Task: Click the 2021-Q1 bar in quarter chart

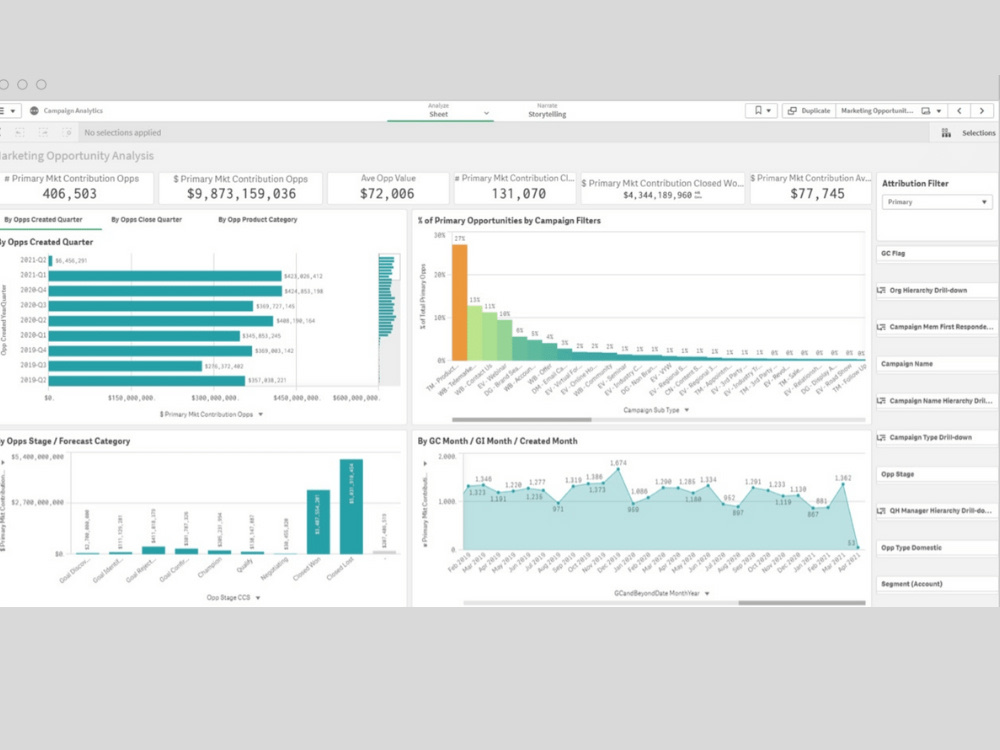Action: coord(165,276)
